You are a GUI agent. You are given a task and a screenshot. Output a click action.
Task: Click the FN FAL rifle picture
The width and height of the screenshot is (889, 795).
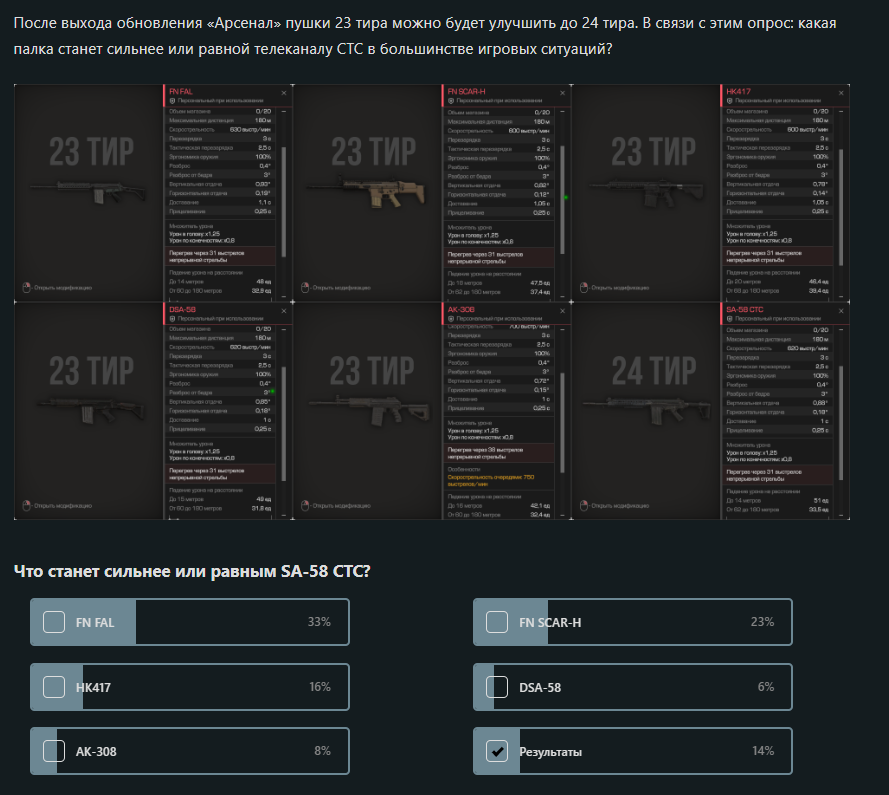(x=88, y=192)
